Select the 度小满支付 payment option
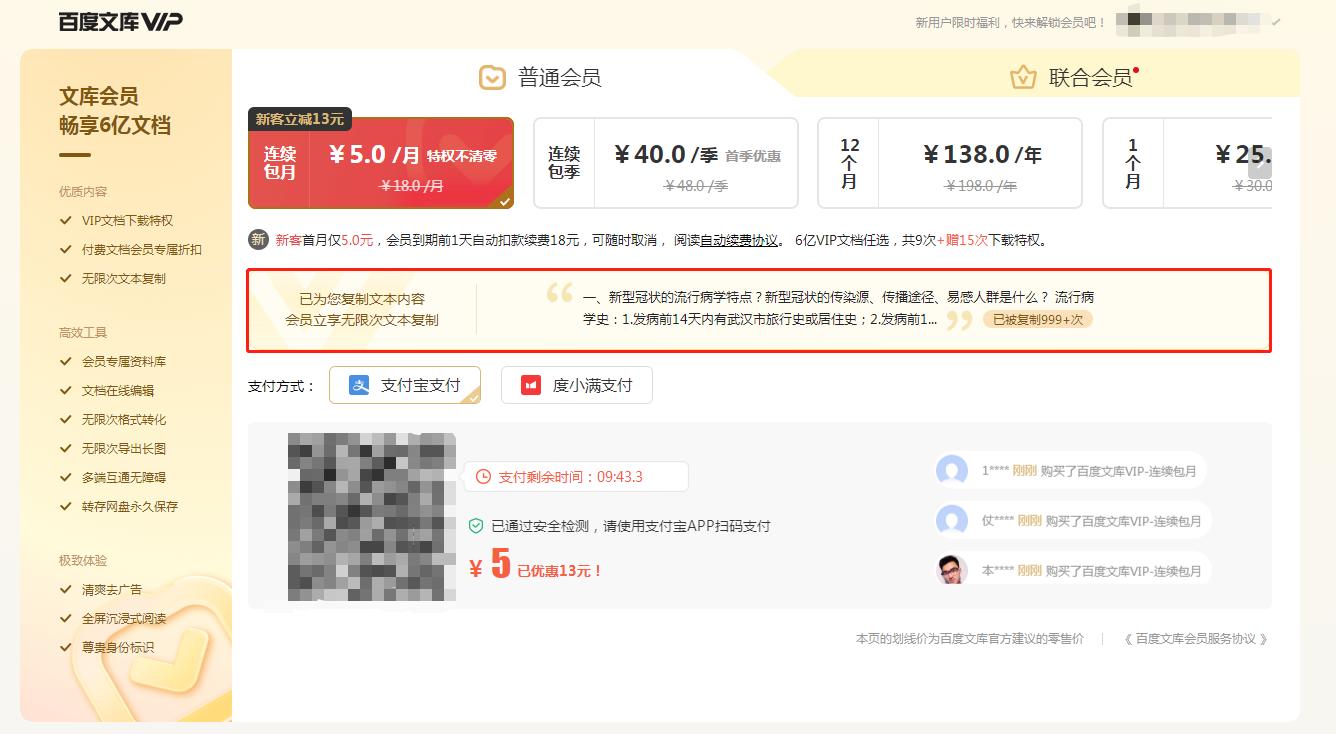 577,385
